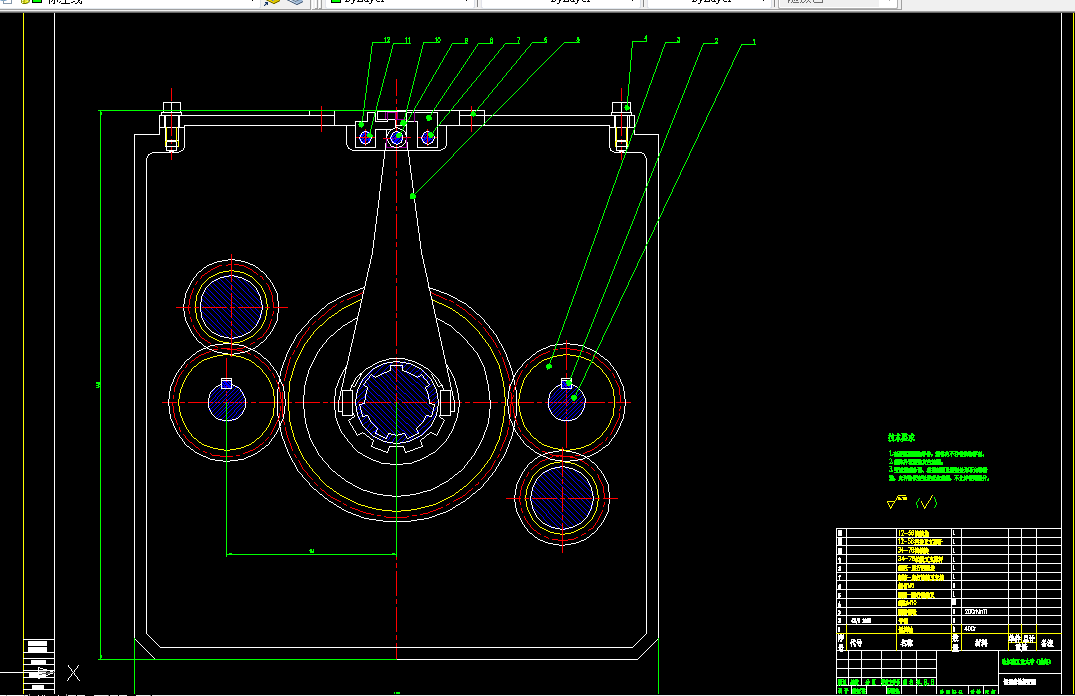Select the upper-left gear's blue hatched shaft
Screen dimensions: 1075x696
(x=231, y=307)
